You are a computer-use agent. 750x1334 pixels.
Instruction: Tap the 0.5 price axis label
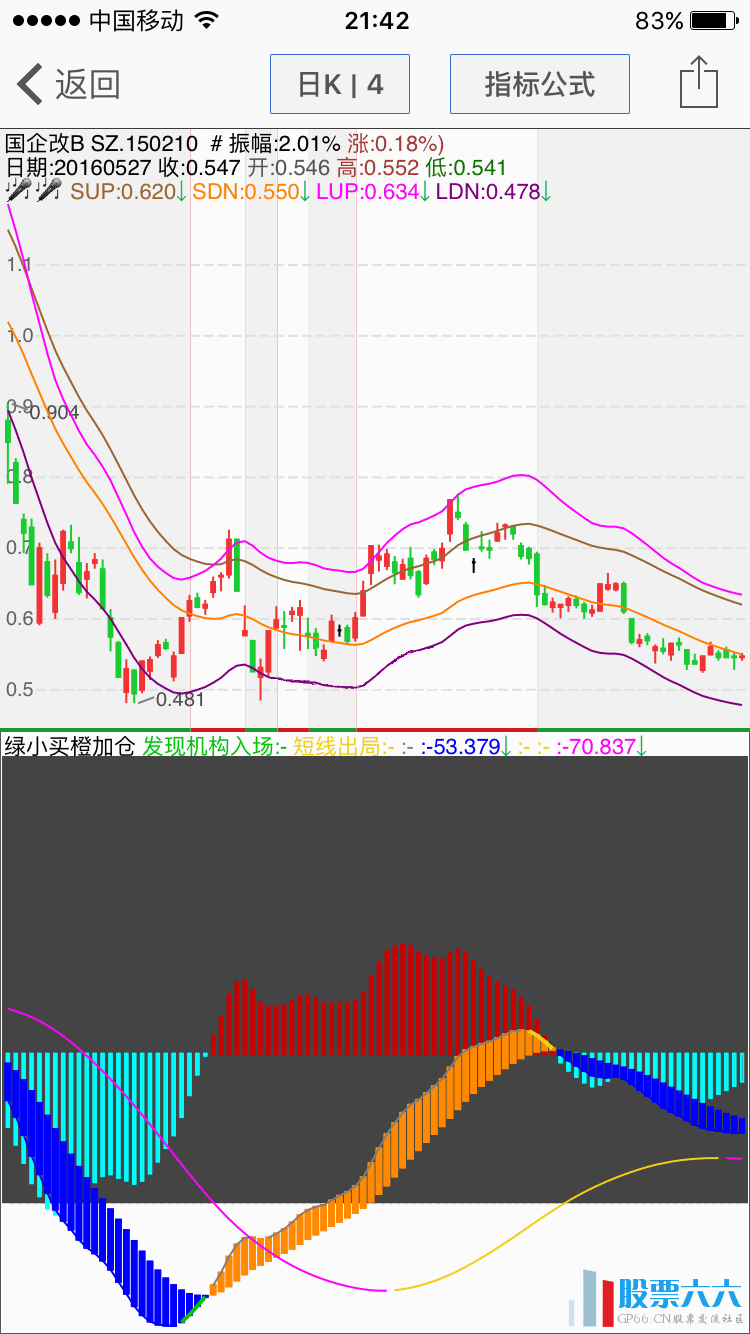19,689
